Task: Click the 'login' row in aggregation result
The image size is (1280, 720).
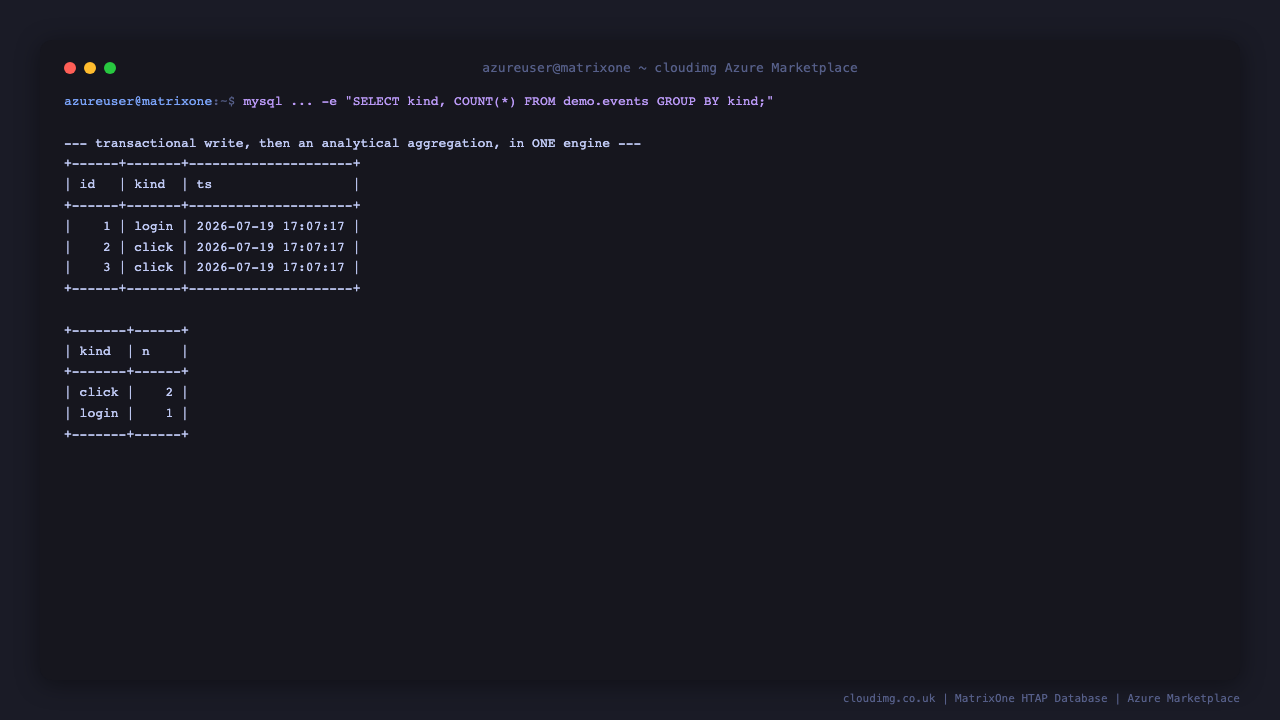Action: 126,413
